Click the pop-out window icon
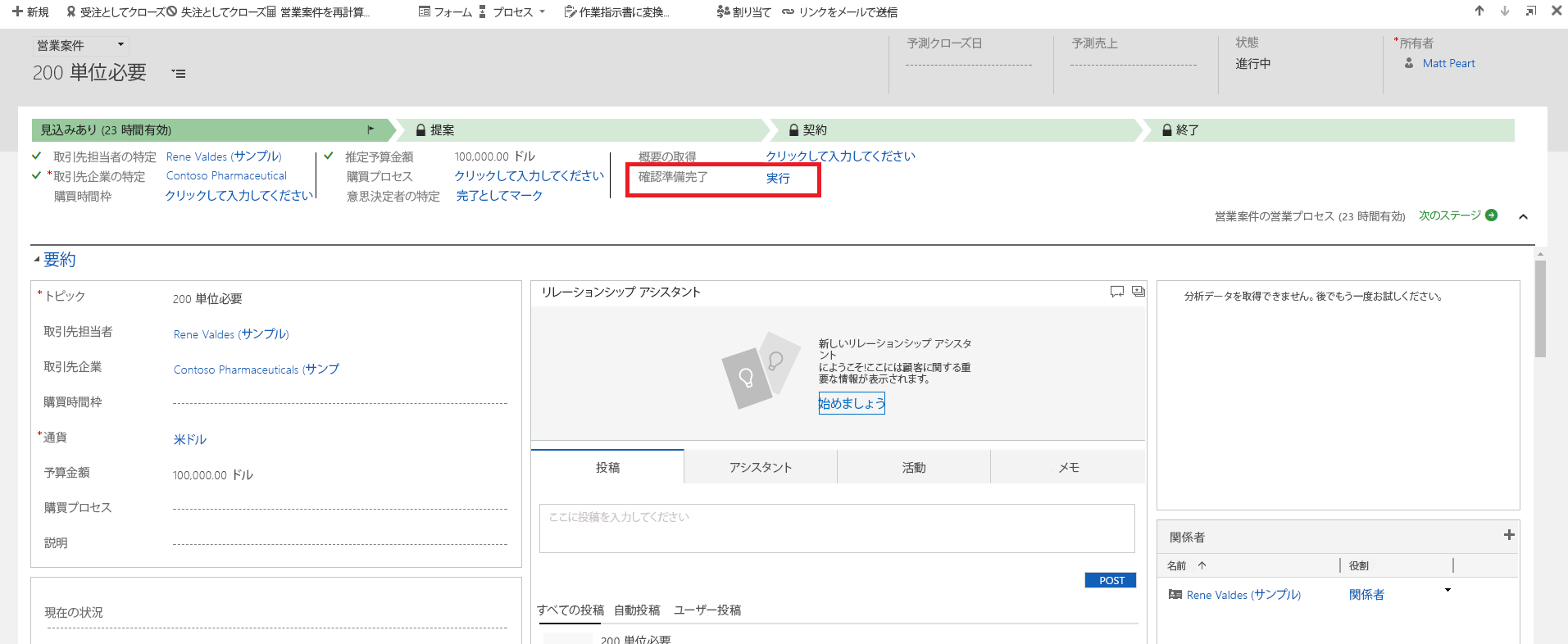The width and height of the screenshot is (1568, 644). [x=1531, y=11]
